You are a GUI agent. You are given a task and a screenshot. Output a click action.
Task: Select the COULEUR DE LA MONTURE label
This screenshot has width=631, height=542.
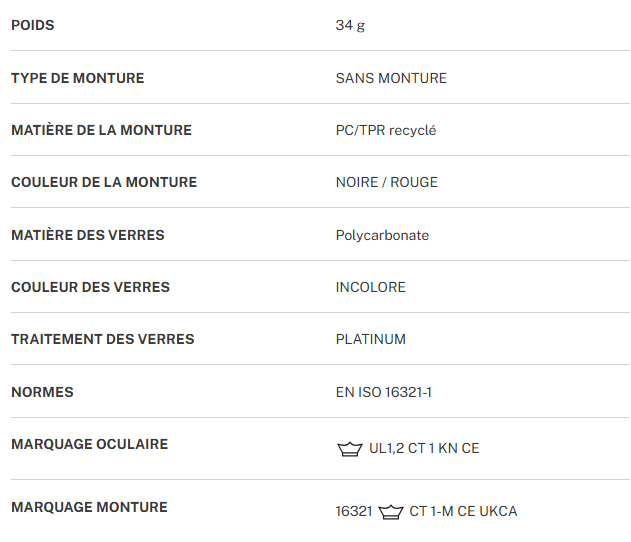104,182
